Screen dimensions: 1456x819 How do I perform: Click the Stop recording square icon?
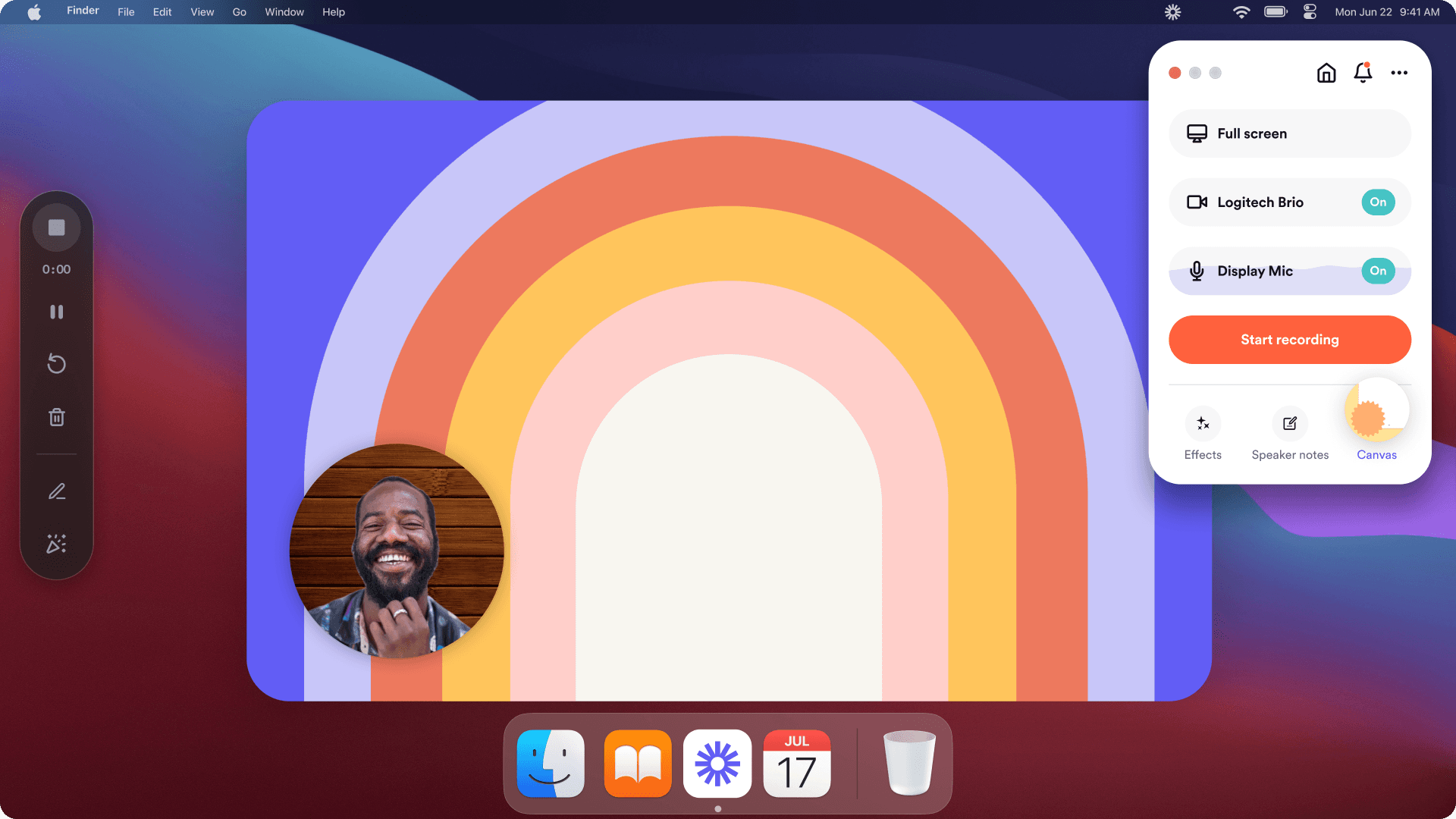coord(57,227)
